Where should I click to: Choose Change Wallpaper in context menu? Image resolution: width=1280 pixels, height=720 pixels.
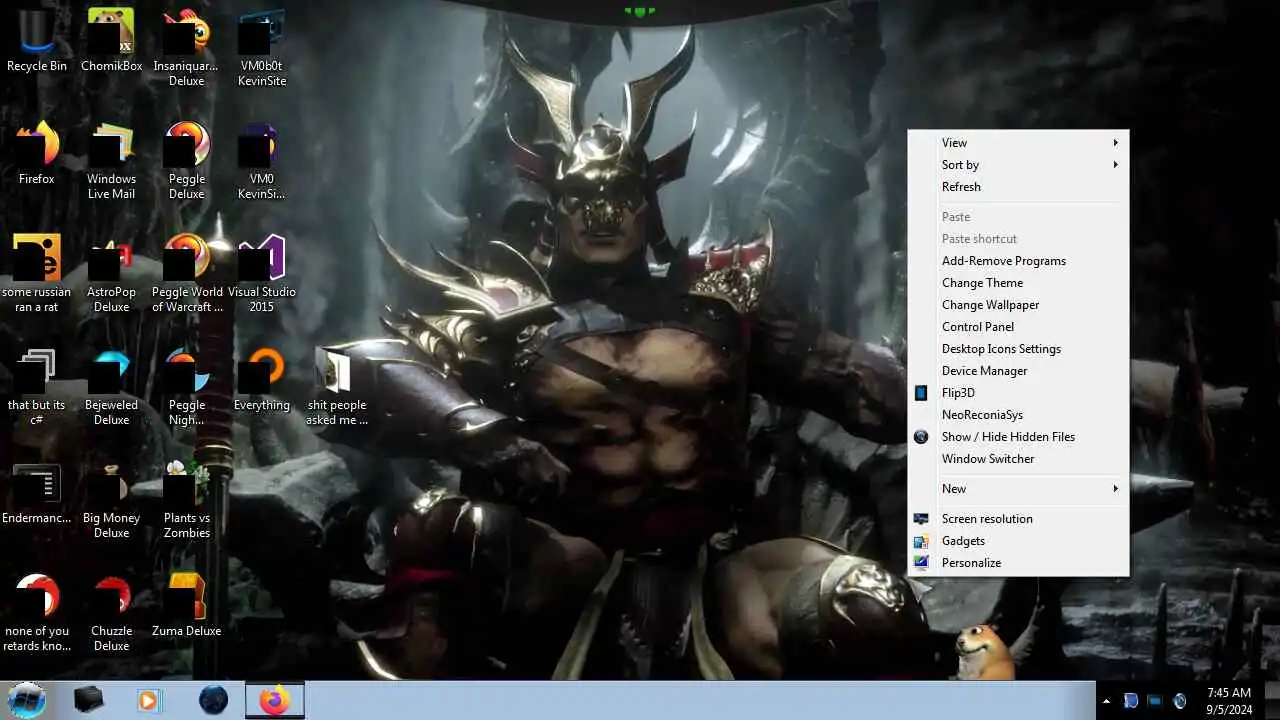click(1018, 305)
